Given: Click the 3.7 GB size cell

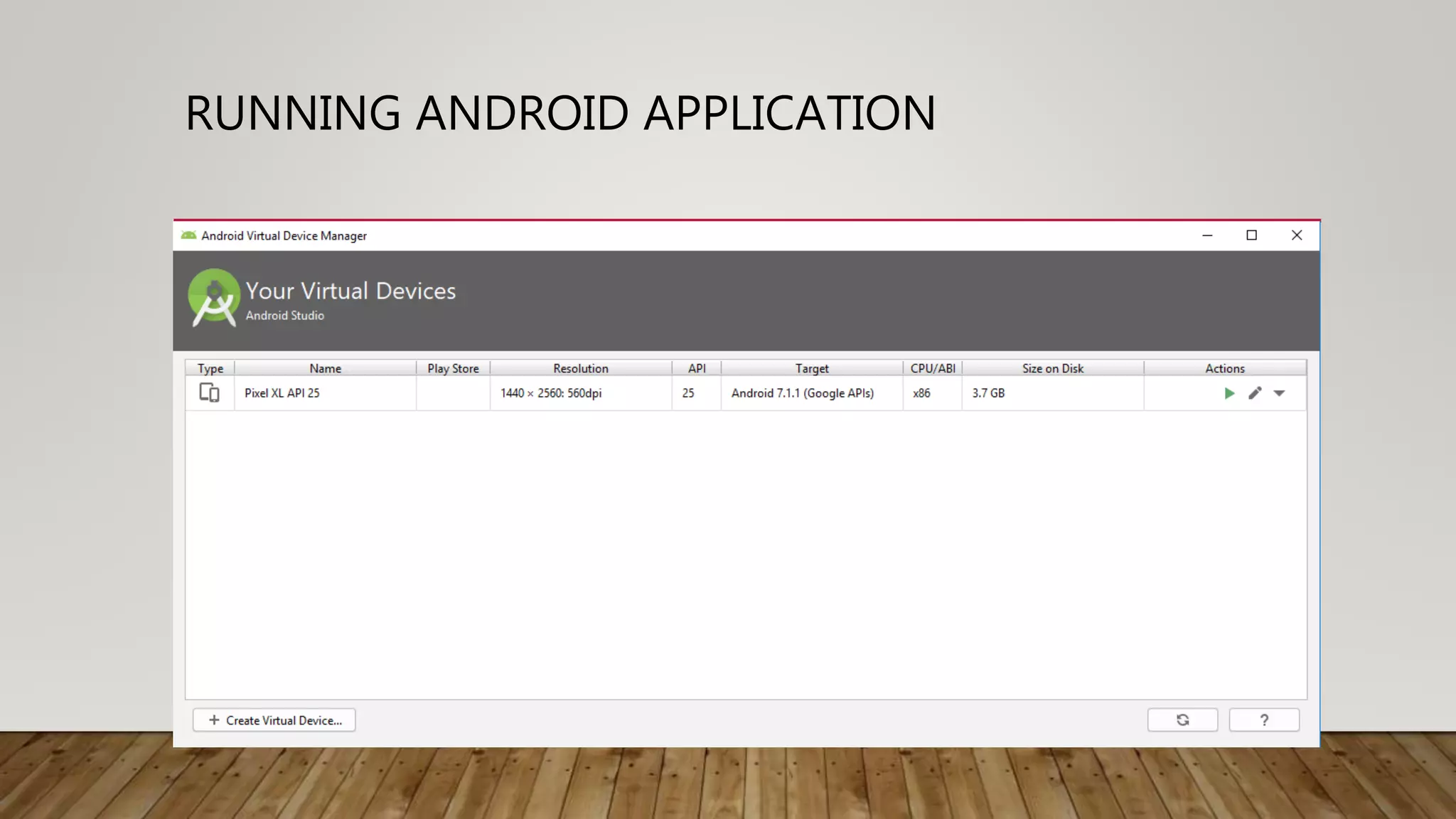Looking at the screenshot, I should (1053, 393).
